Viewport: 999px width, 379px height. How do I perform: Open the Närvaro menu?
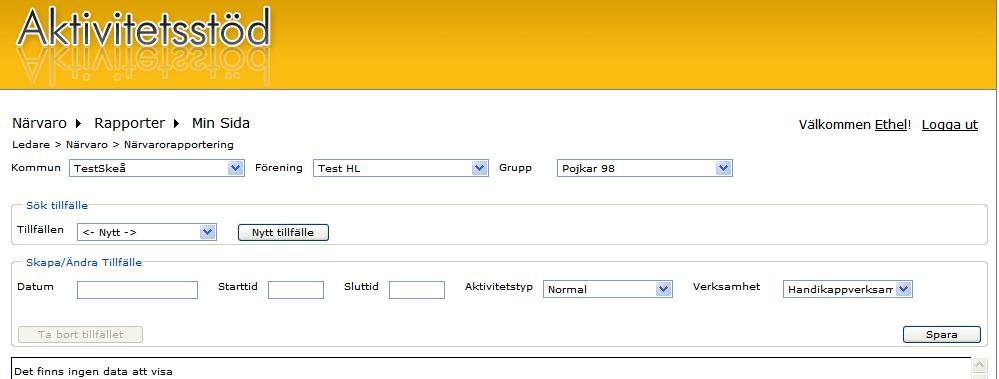(40, 123)
